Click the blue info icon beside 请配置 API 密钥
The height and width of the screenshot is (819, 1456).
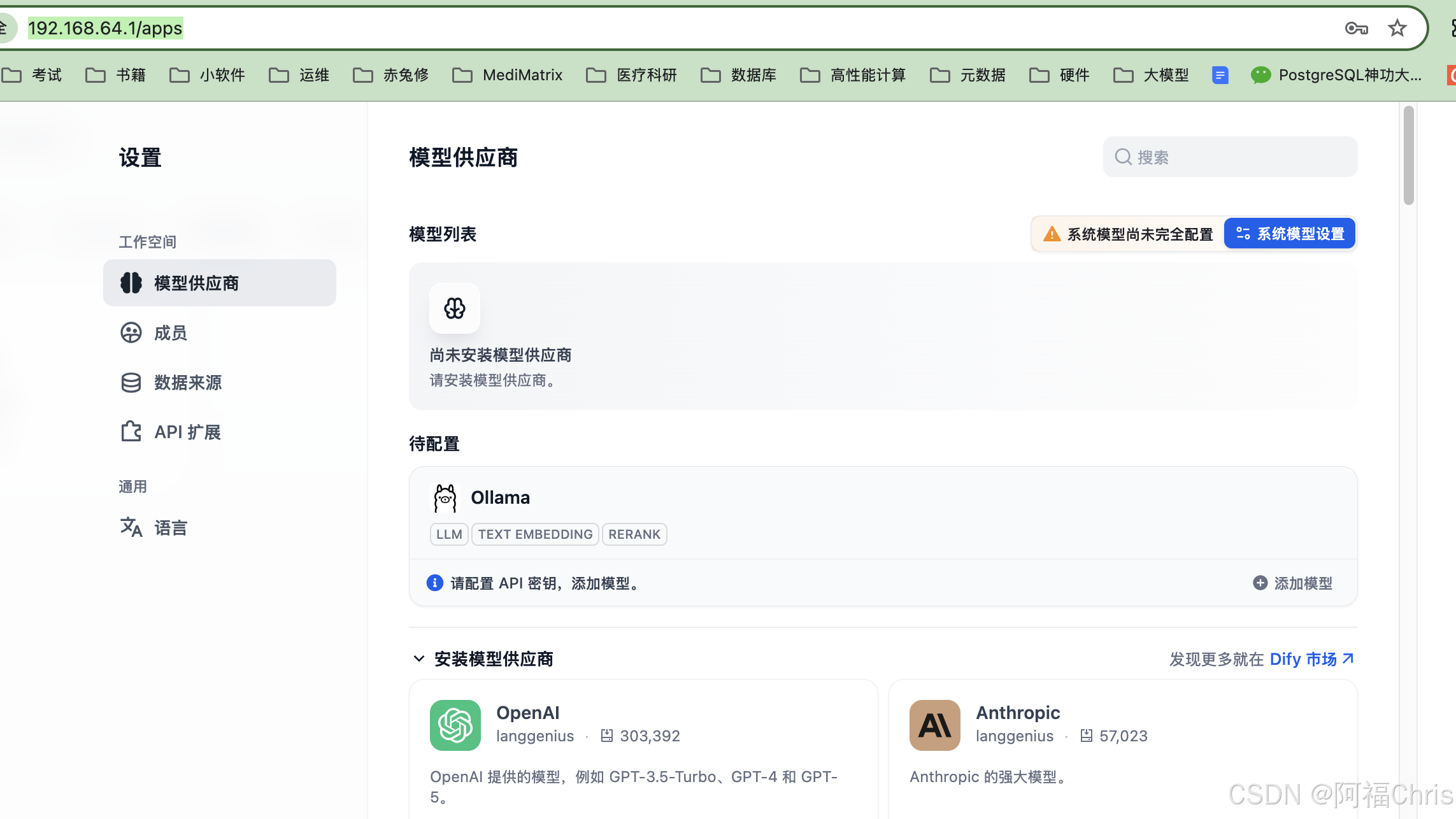[435, 583]
